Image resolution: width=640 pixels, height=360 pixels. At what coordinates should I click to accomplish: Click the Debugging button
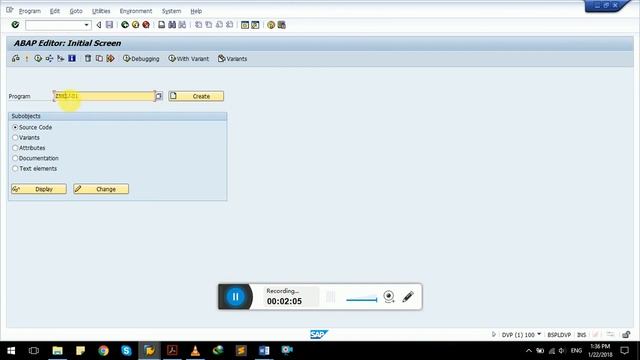[x=141, y=59]
